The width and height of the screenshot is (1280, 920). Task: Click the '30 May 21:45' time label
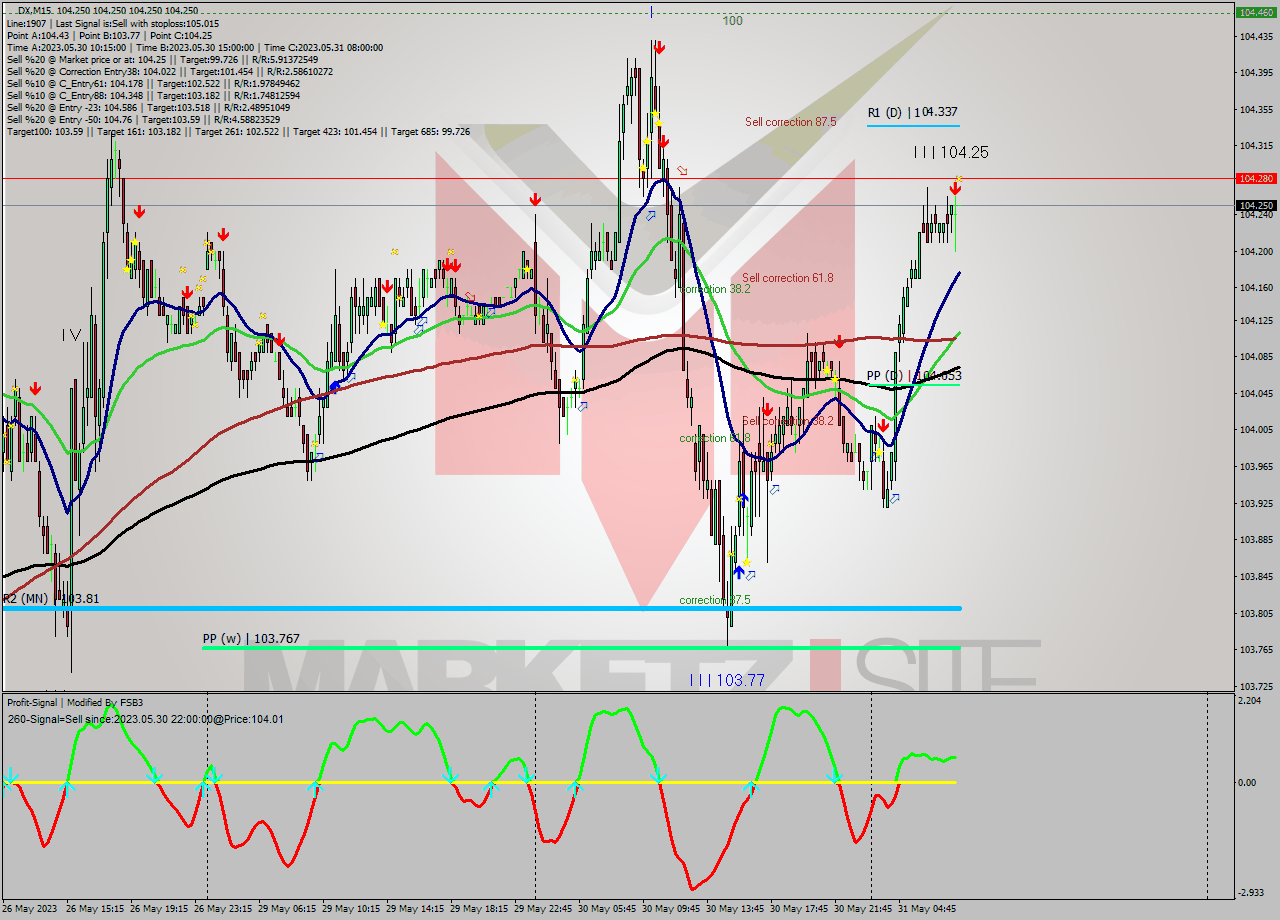pyautogui.click(x=862, y=909)
